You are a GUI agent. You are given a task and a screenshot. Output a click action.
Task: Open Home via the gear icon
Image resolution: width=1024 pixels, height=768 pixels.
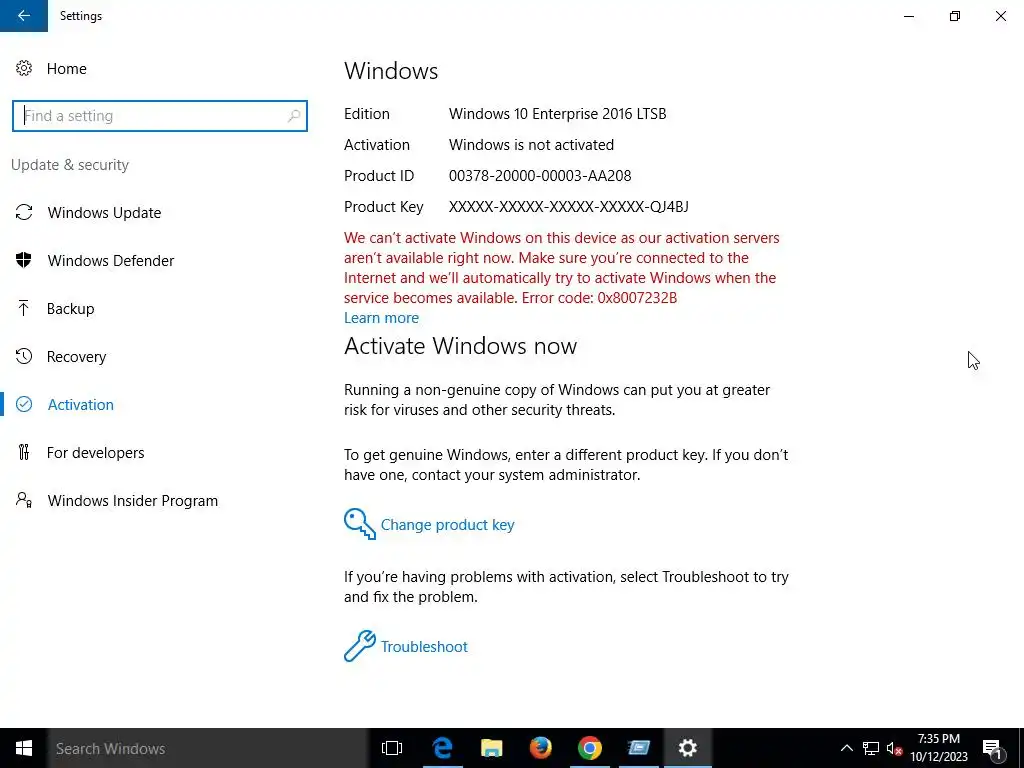coord(24,69)
